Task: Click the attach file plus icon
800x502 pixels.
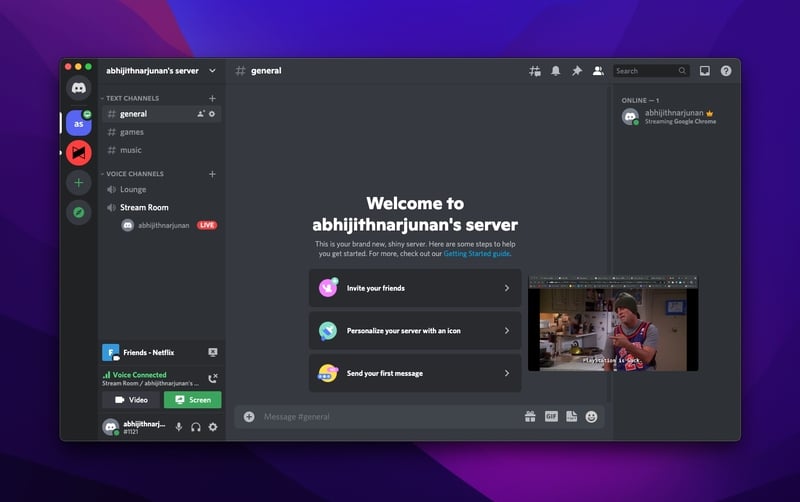Action: 249,417
